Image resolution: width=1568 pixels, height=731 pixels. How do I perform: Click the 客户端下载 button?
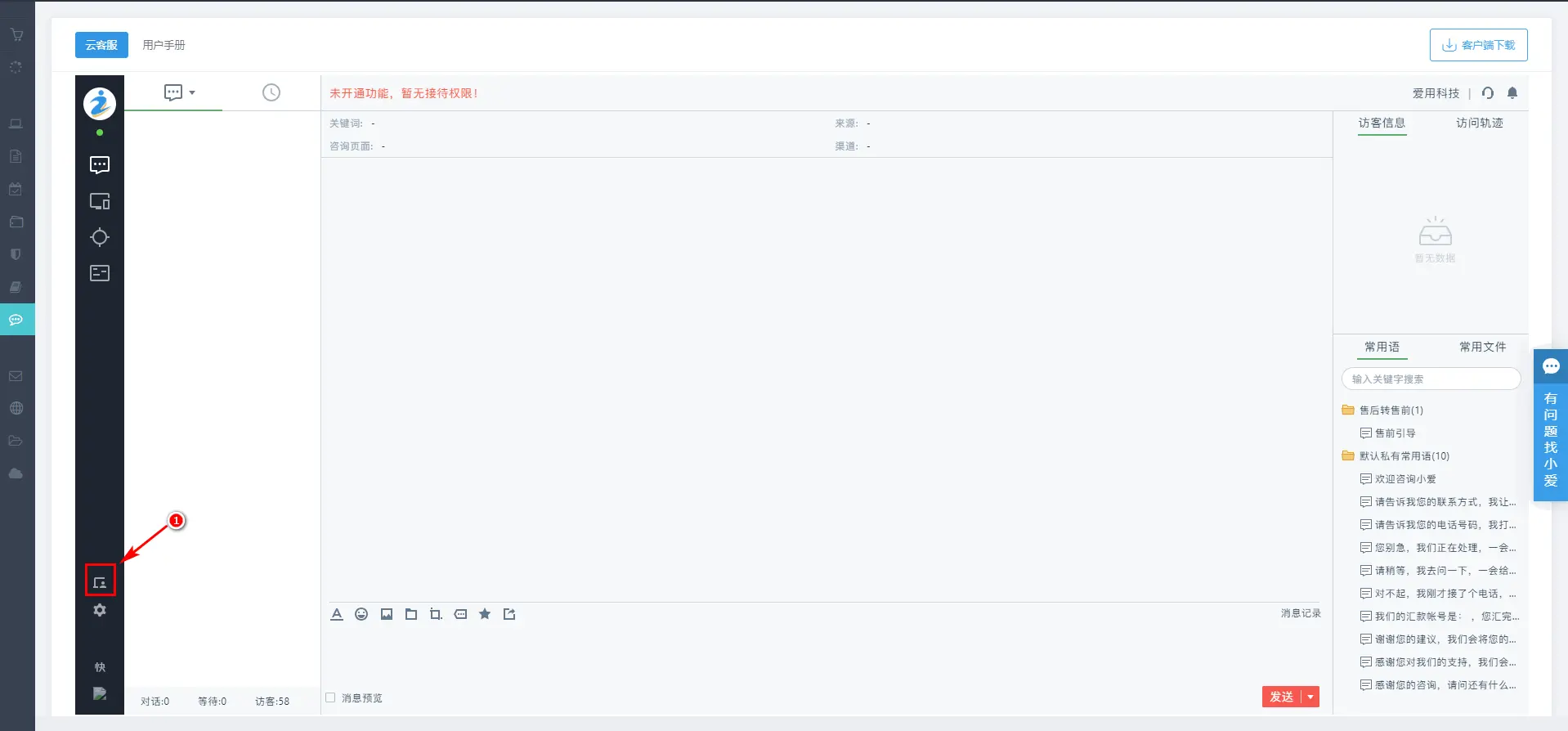pyautogui.click(x=1478, y=45)
